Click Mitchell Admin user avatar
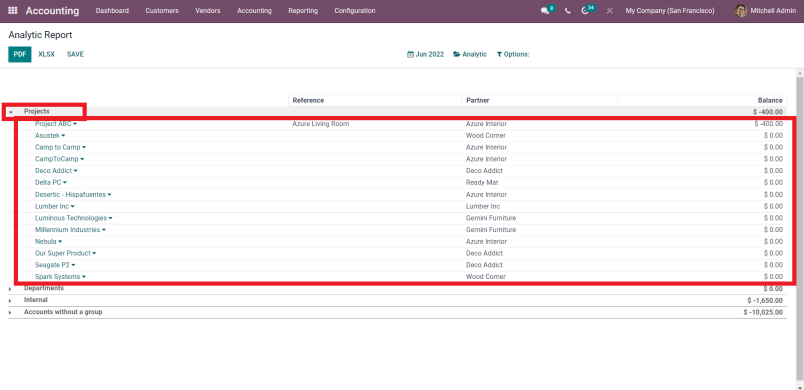This screenshot has height=390, width=804. click(740, 11)
